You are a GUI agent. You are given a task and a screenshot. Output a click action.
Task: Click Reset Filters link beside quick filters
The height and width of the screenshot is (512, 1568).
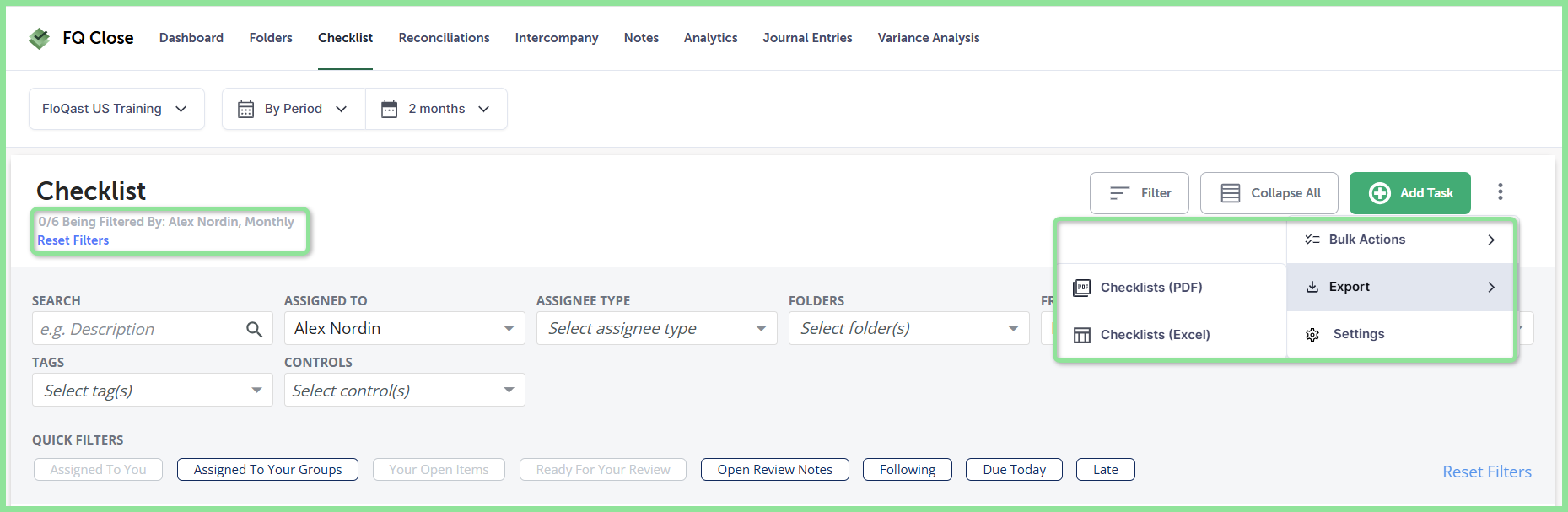[1487, 472]
